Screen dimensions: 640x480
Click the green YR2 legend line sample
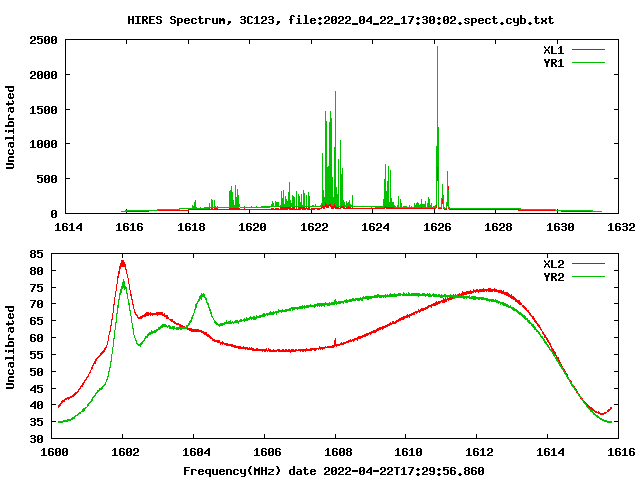(588, 277)
